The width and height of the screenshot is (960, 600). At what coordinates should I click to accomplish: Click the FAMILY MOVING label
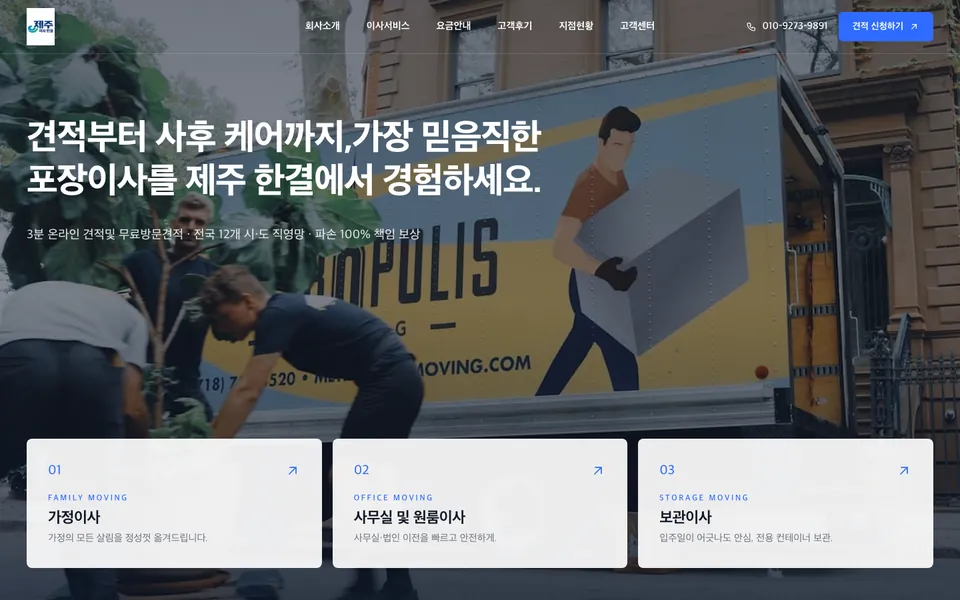click(x=88, y=497)
